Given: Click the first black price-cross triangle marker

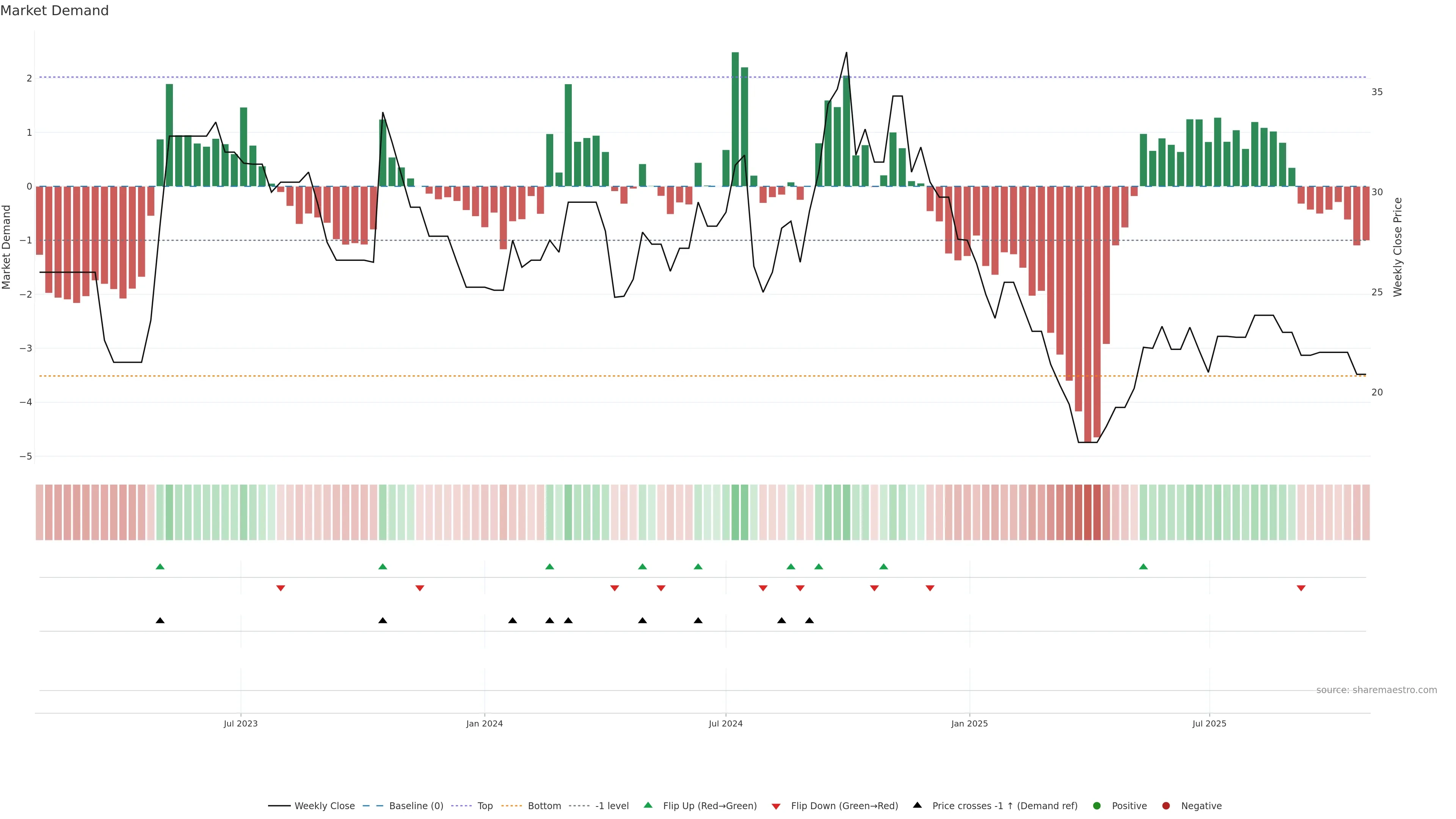Looking at the screenshot, I should 160,621.
